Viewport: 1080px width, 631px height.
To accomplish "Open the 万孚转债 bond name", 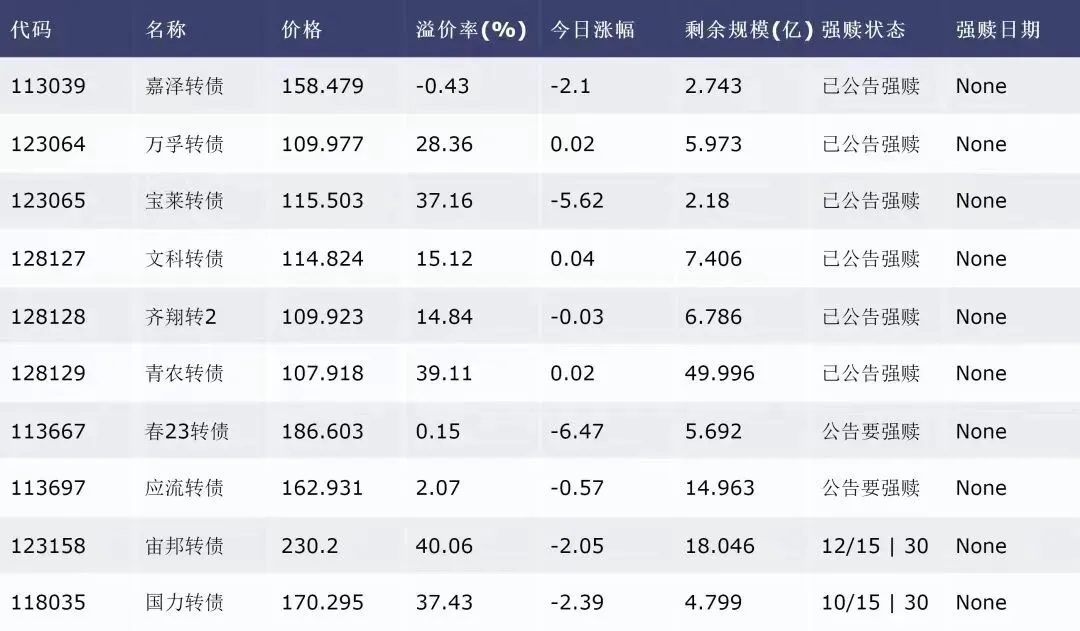I will tap(185, 144).
